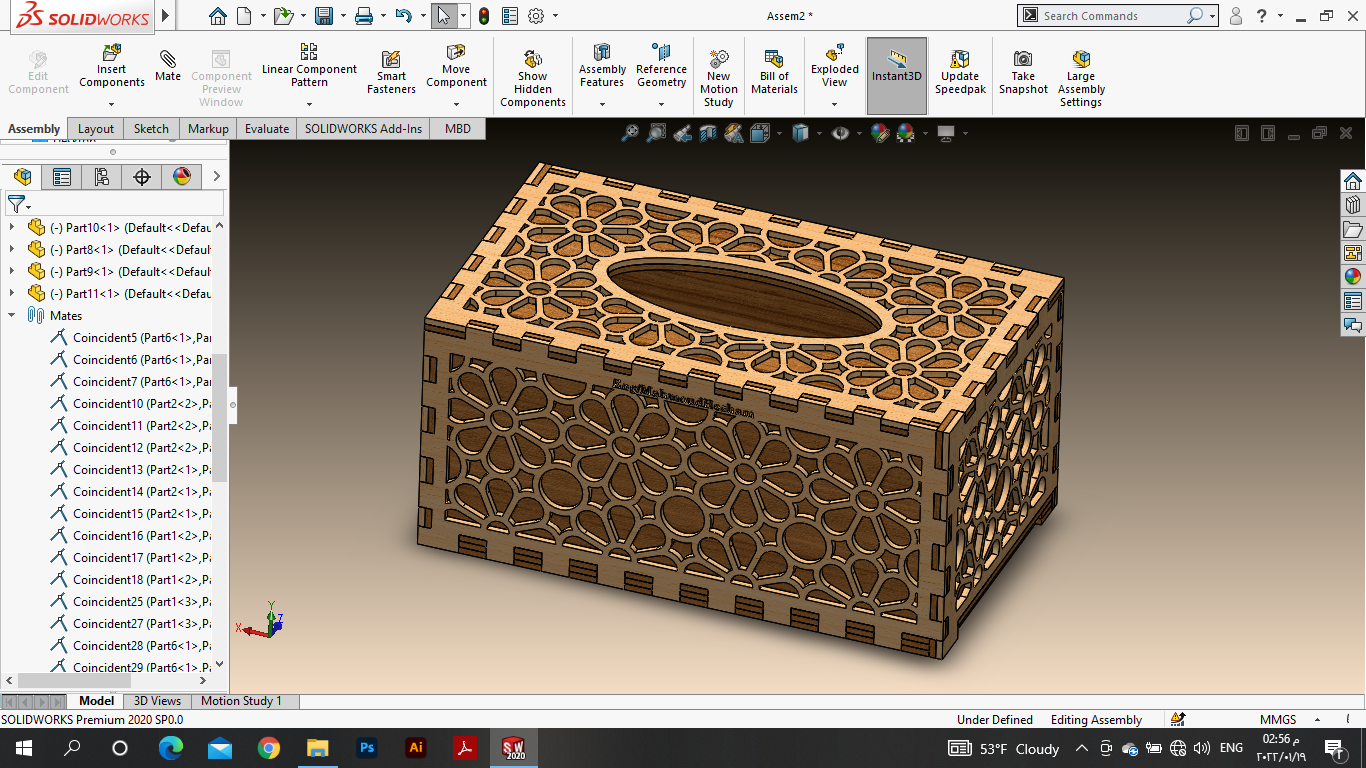Expand Part10<1> in feature tree

coord(12,228)
